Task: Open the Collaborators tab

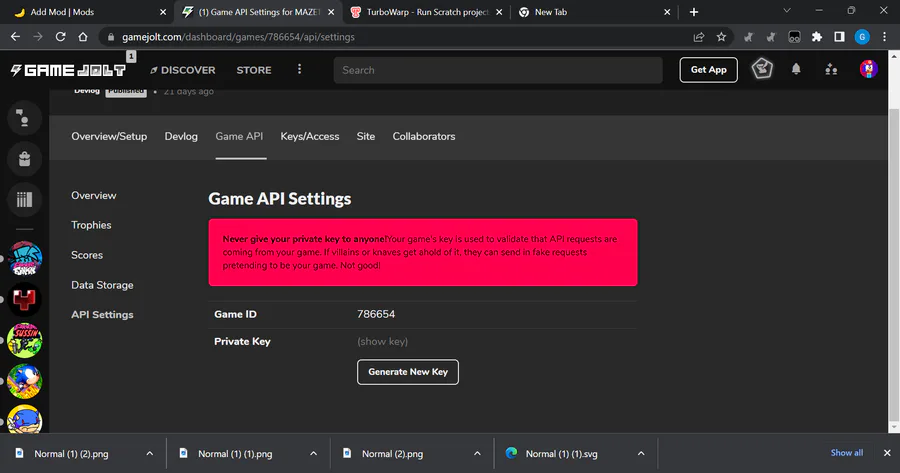Action: click(424, 137)
